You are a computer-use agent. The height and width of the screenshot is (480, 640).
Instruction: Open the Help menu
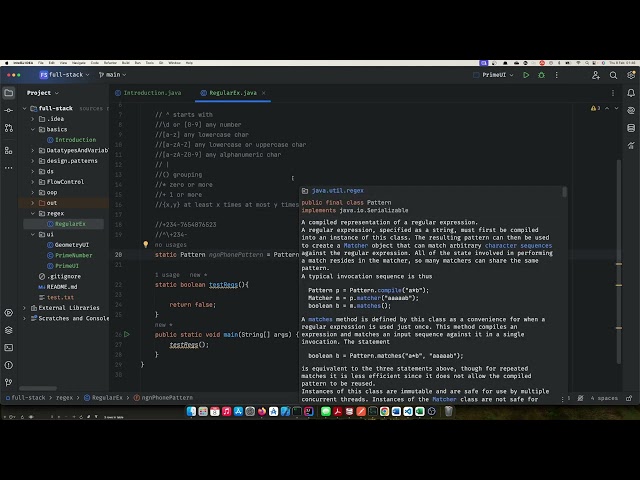click(x=189, y=63)
